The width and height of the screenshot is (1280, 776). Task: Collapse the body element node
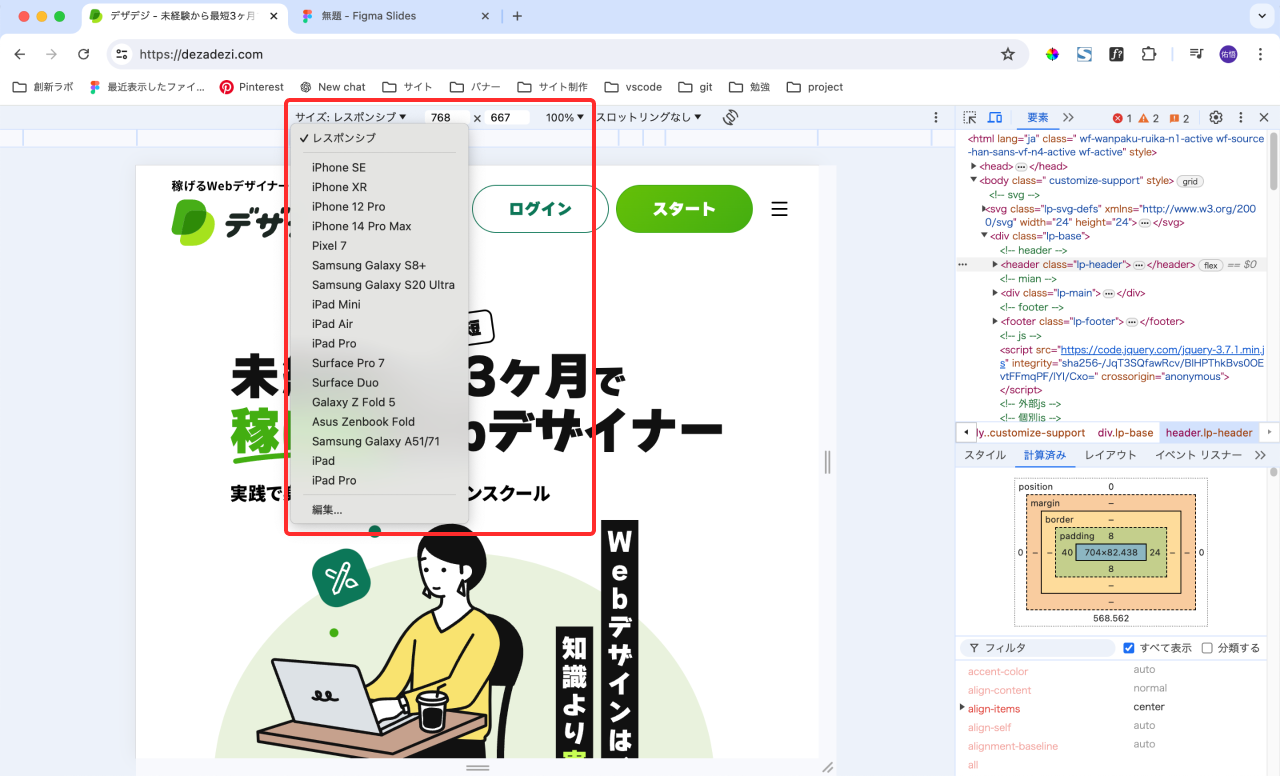click(x=974, y=180)
